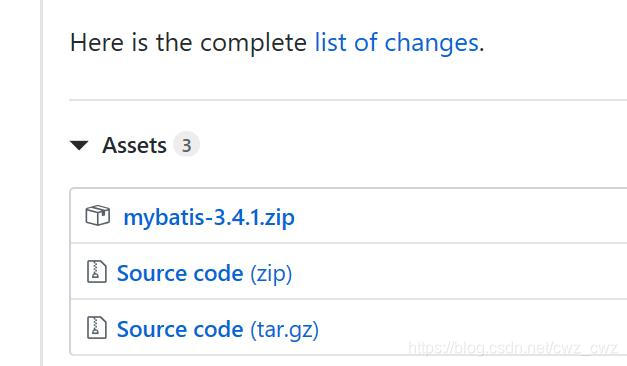Click the Assets count badge showing 3
The width and height of the screenshot is (627, 366).
186,144
